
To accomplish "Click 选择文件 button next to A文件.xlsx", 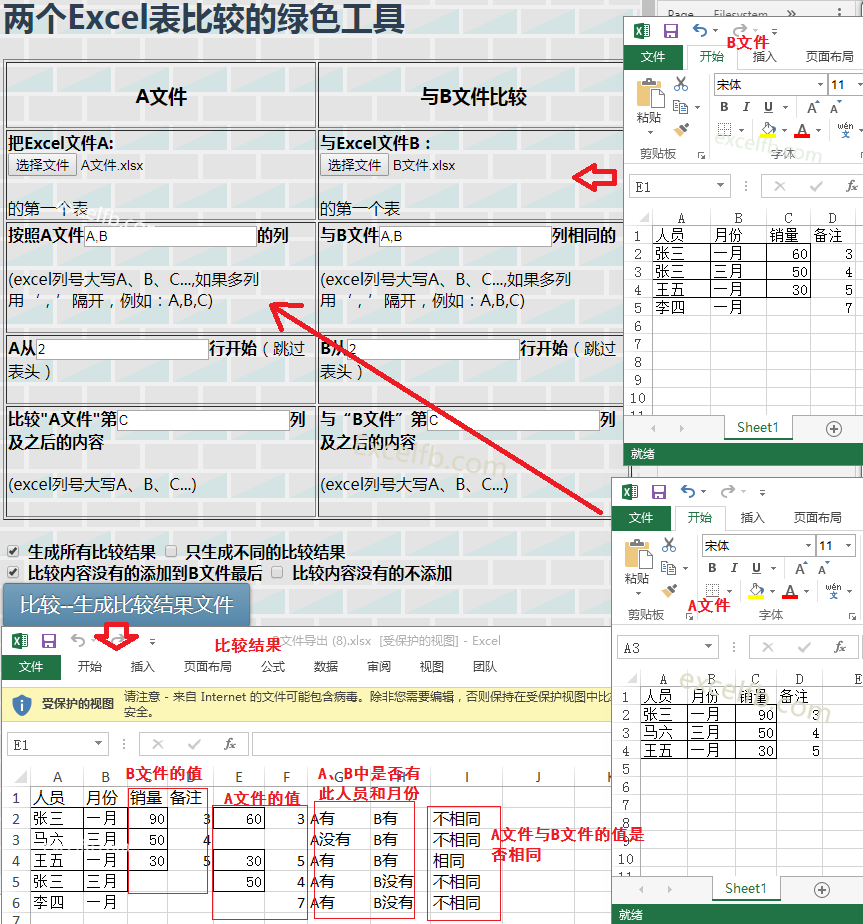I will click(x=42, y=165).
